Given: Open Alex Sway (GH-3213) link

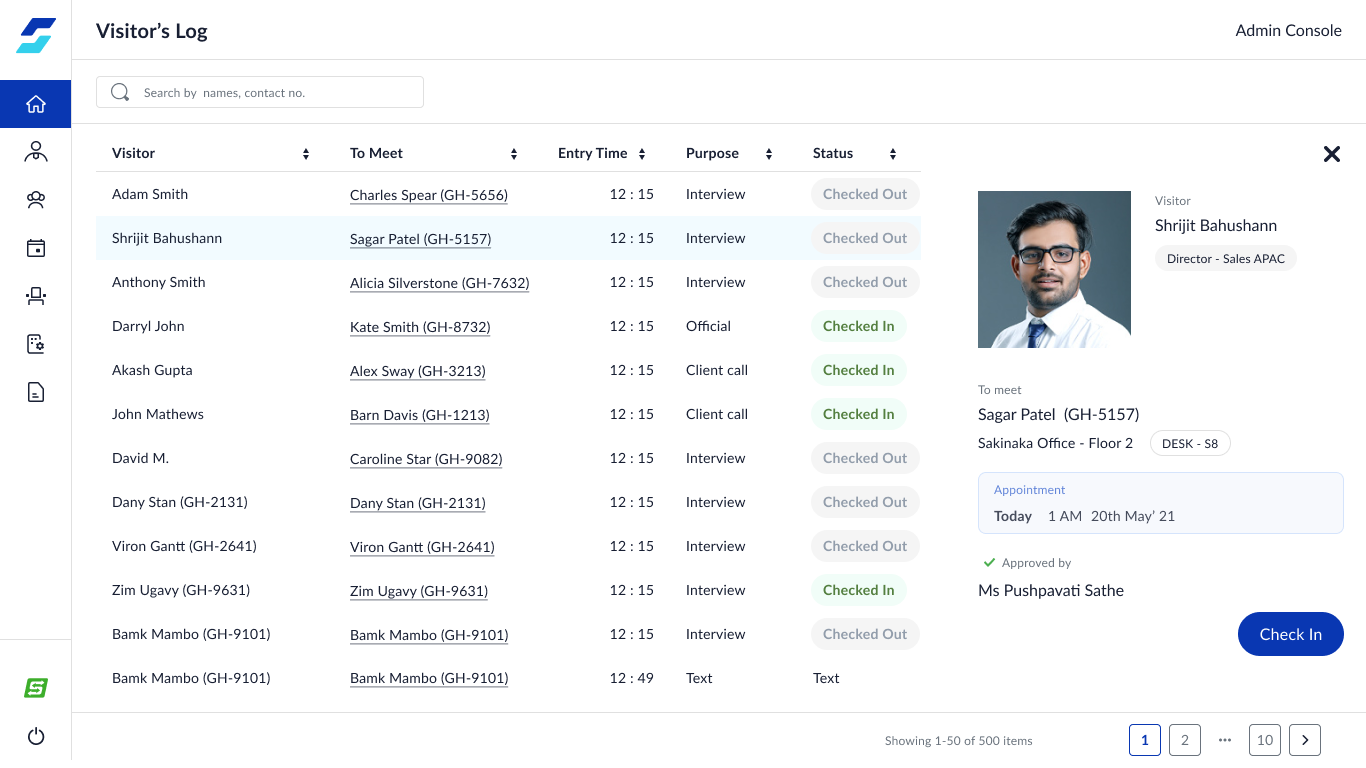Looking at the screenshot, I should [418, 371].
